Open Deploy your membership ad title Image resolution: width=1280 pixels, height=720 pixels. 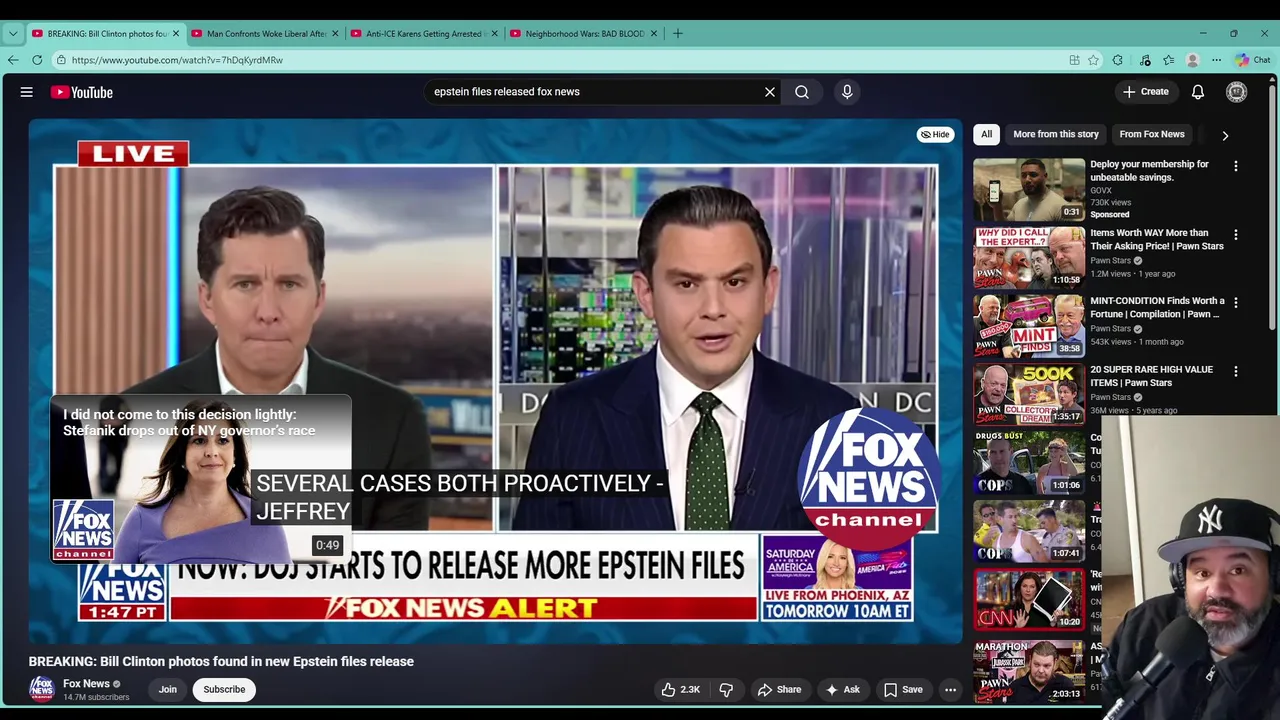(1149, 170)
